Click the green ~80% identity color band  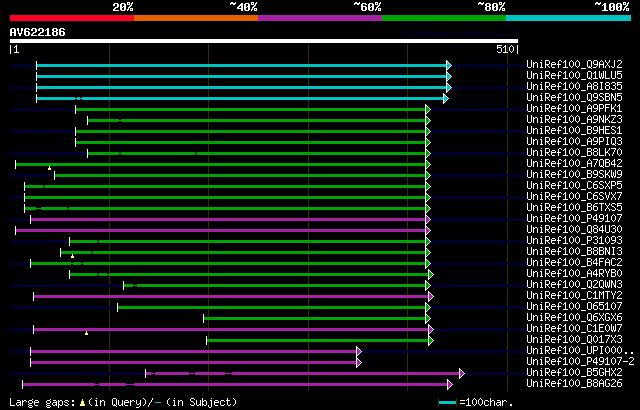pos(444,18)
